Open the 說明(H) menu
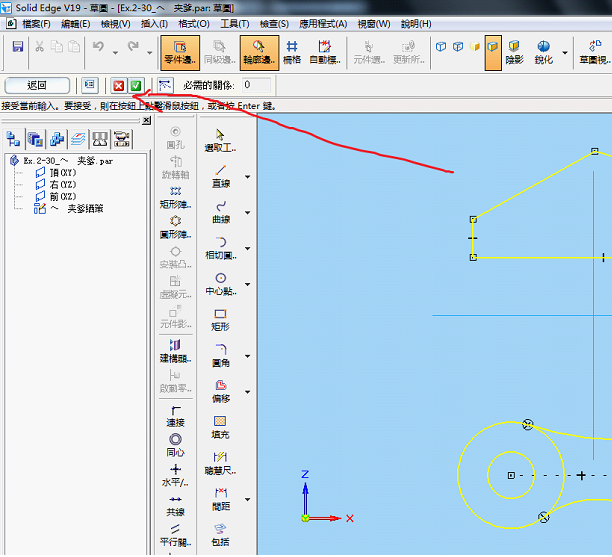612x557 pixels. (416, 24)
